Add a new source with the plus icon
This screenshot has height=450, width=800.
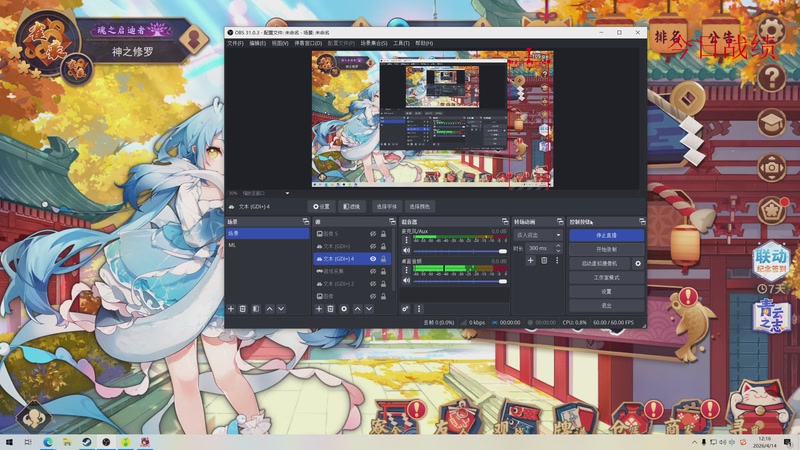[x=319, y=309]
